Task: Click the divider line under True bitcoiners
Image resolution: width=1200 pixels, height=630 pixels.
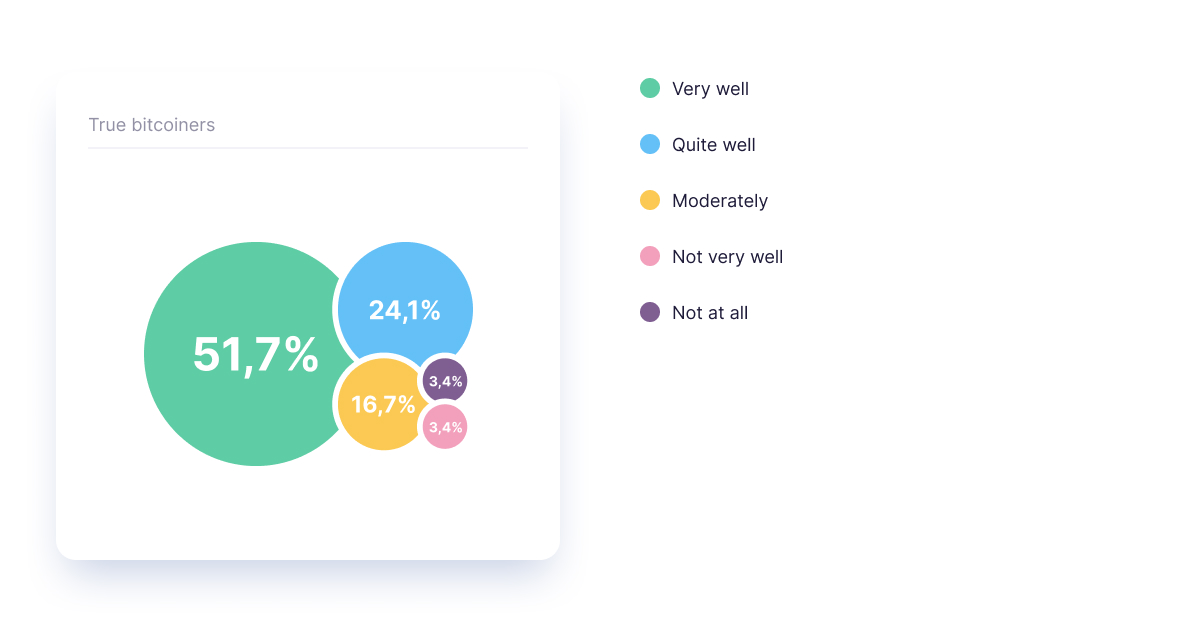Action: point(308,148)
